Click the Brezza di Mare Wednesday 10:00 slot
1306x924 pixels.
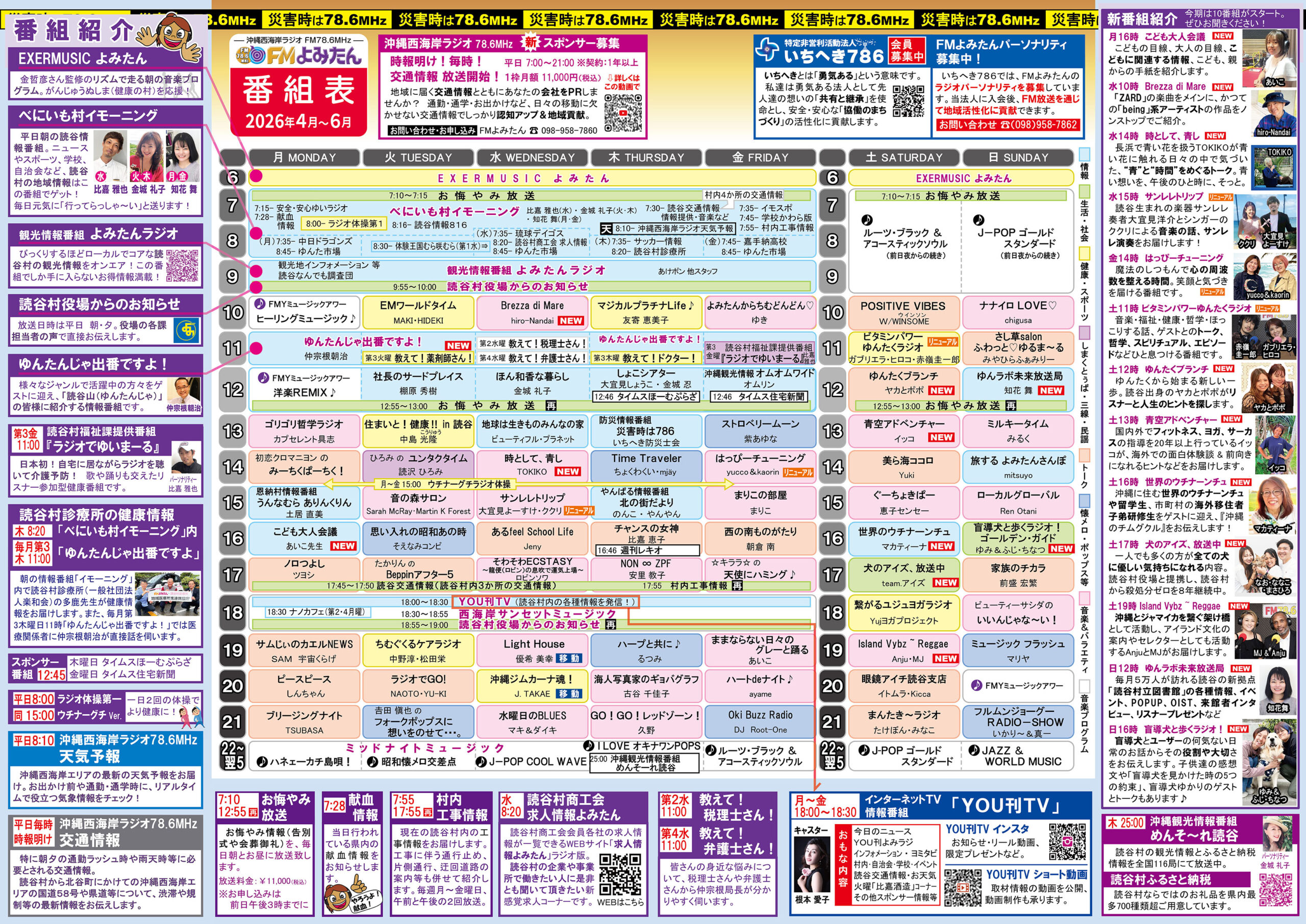532,312
